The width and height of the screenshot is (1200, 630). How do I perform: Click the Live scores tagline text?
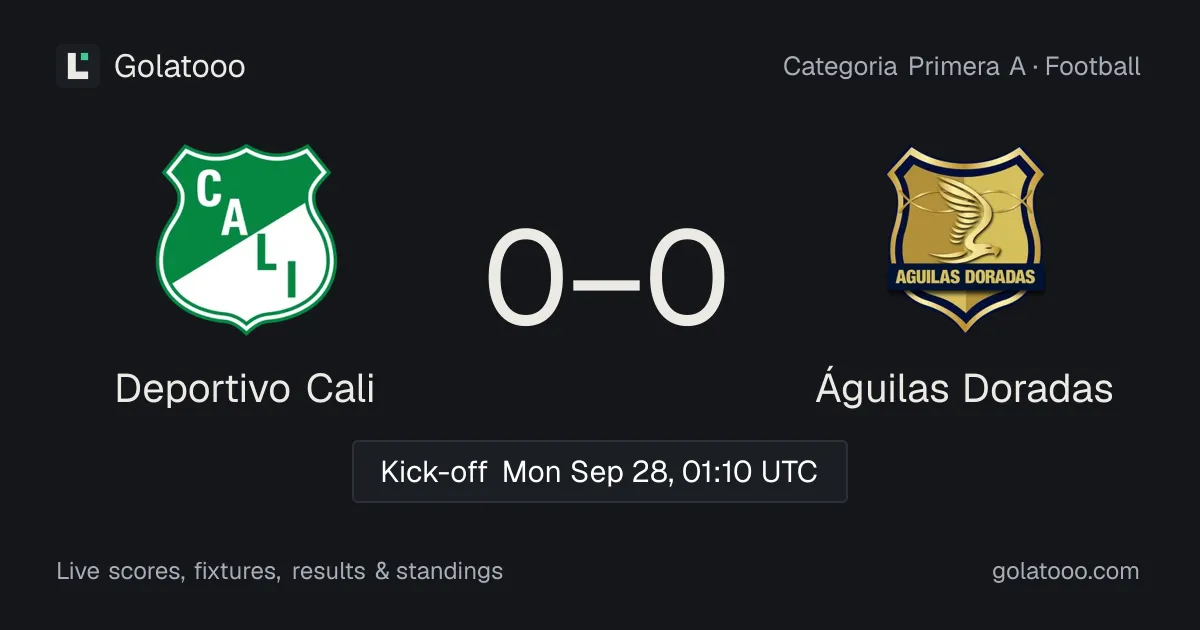point(120,571)
